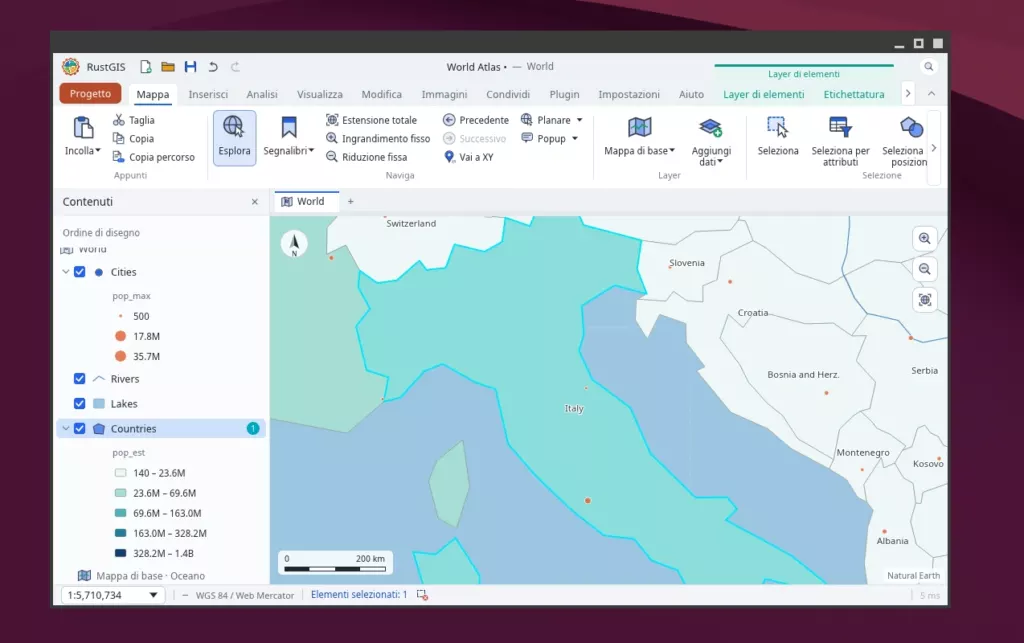Click the Natural Earth attribution
Screen dimensions: 1024x643
tap(913, 575)
